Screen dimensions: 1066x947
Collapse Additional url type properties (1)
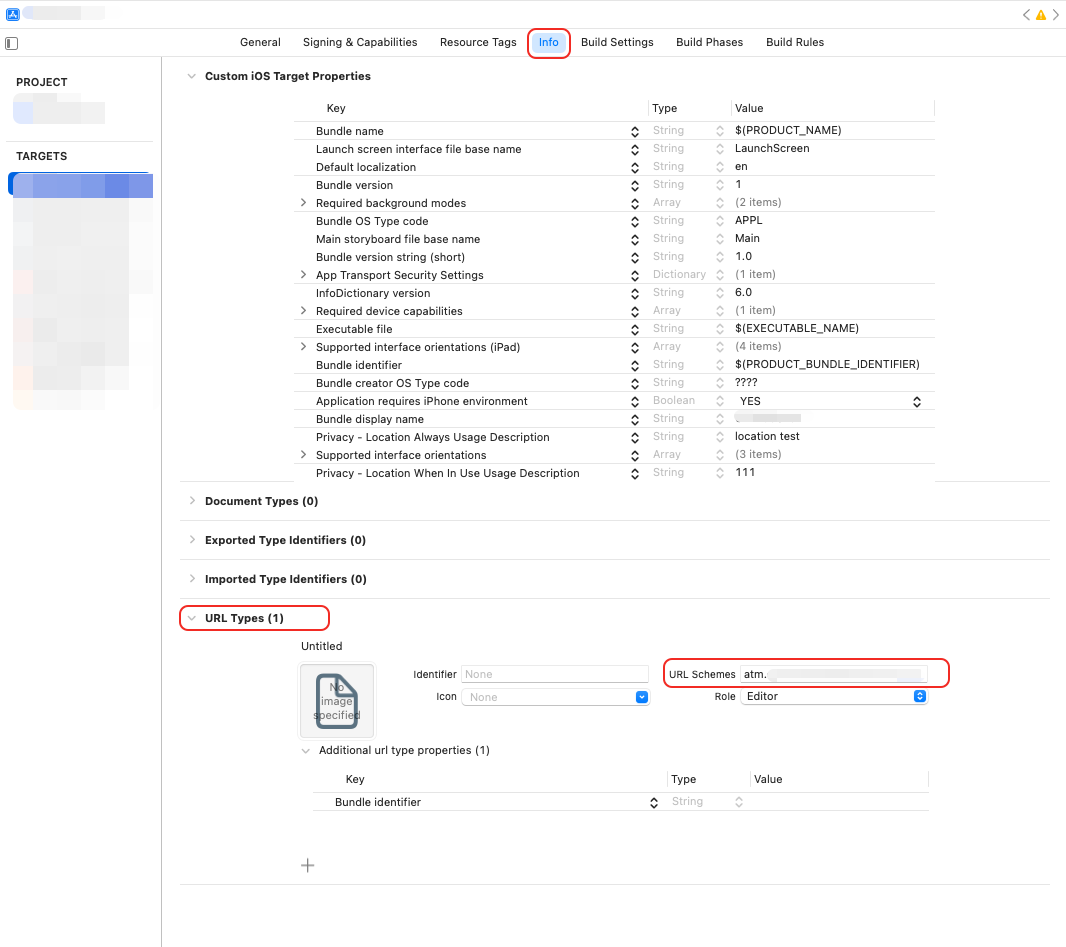[x=306, y=751]
